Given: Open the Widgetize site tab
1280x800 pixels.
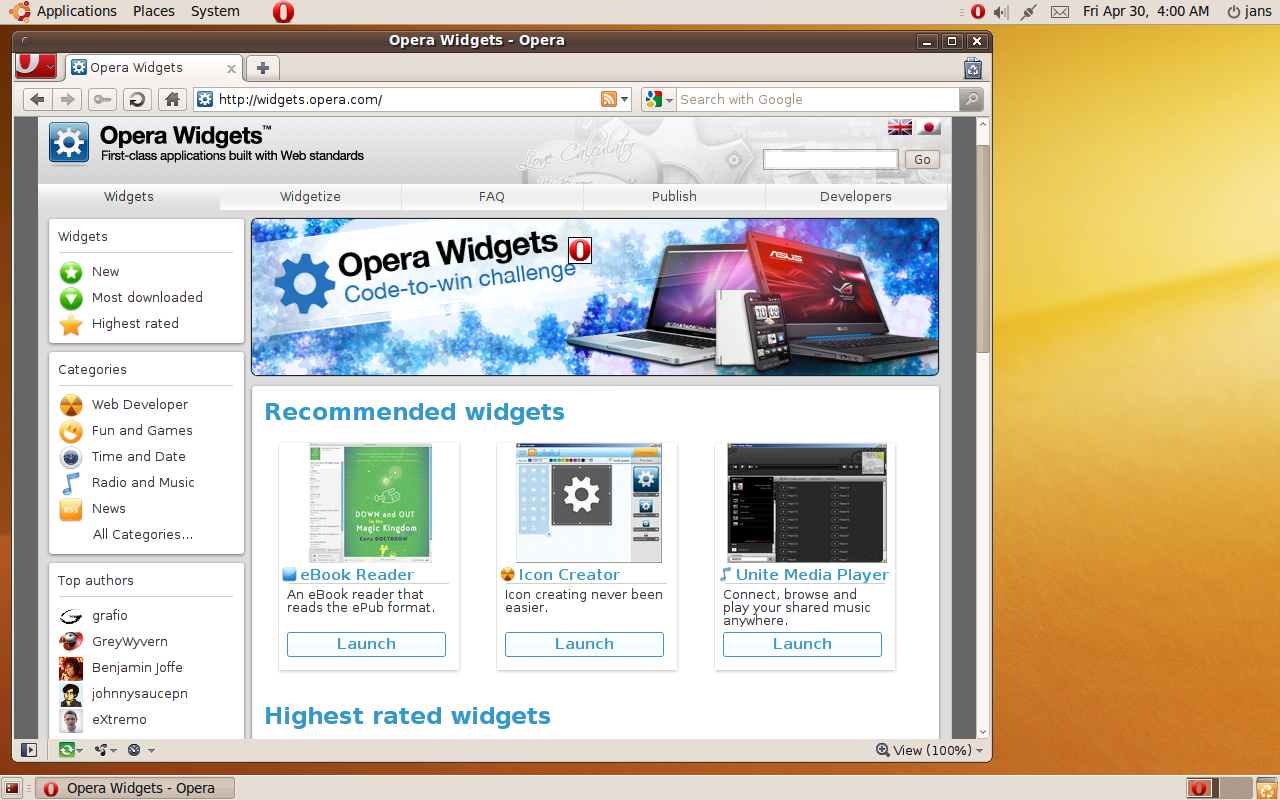Looking at the screenshot, I should pyautogui.click(x=310, y=197).
